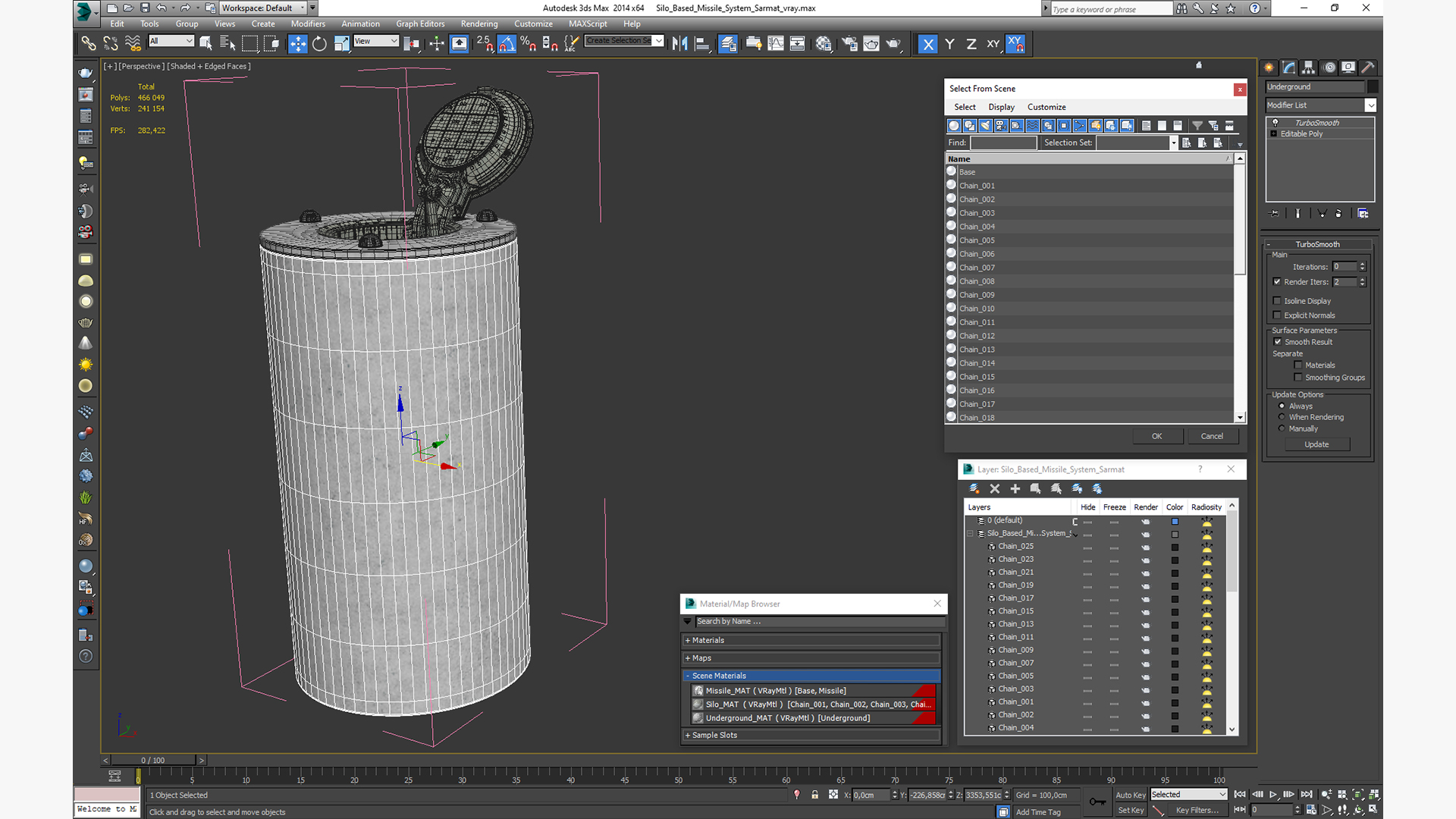Screen dimensions: 1456x819
Task: Click the key mode toggle key icon
Action: tap(1097, 802)
